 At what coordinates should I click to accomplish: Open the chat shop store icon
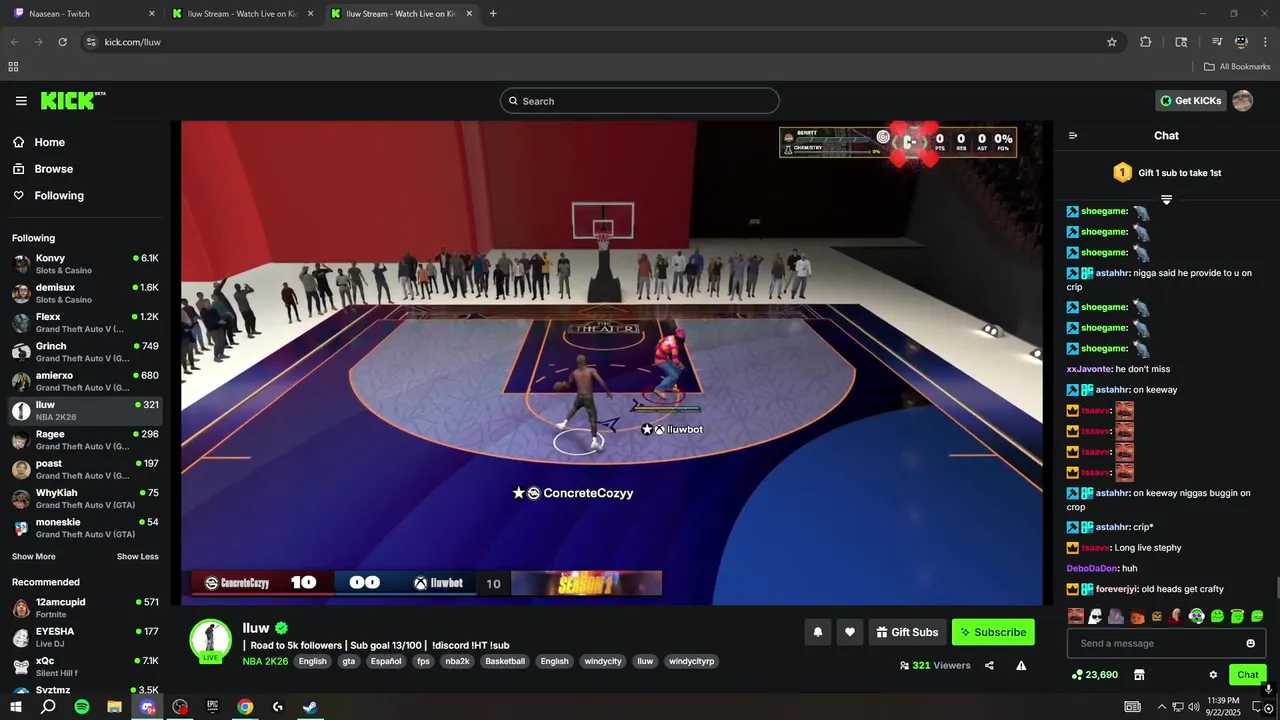coord(1139,675)
